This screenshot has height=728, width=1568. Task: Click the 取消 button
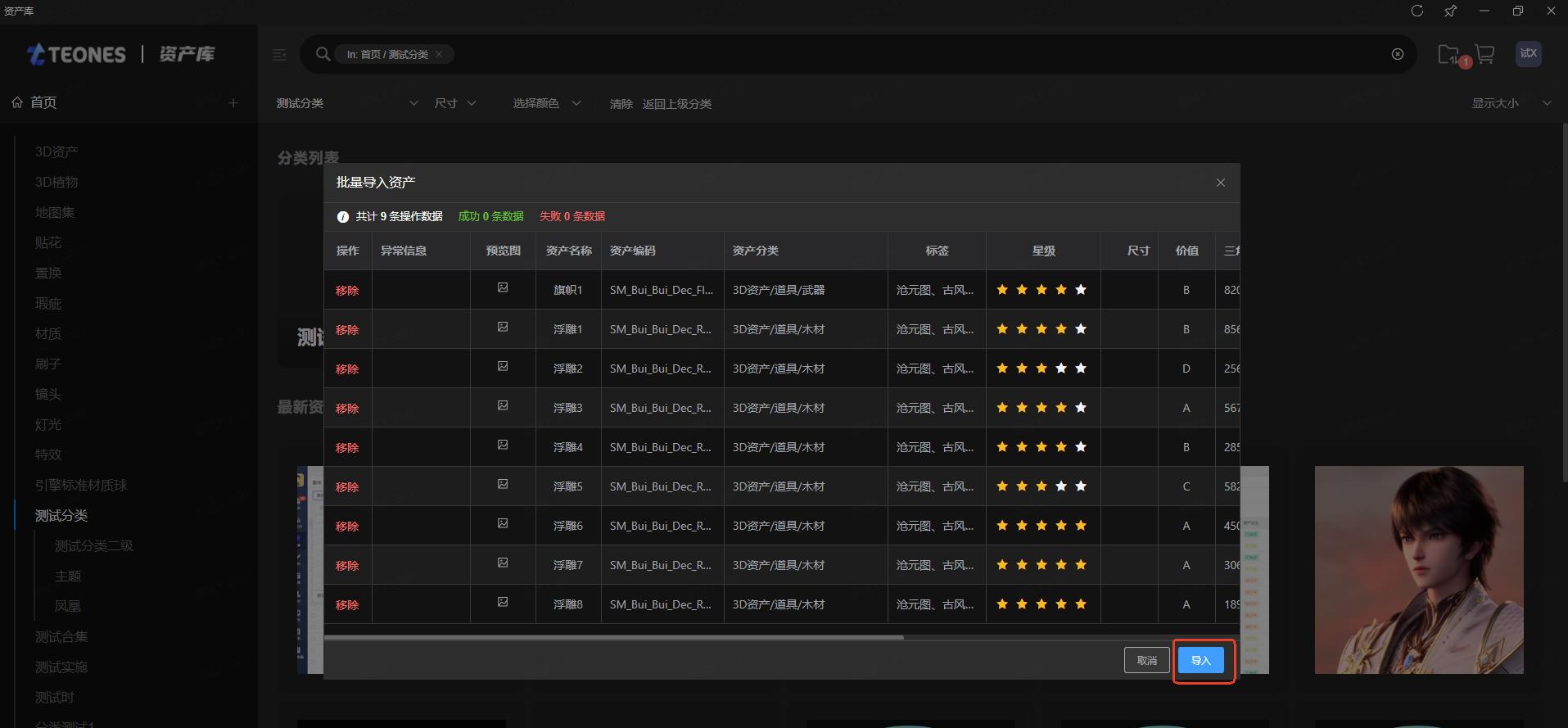pyautogui.click(x=1146, y=660)
